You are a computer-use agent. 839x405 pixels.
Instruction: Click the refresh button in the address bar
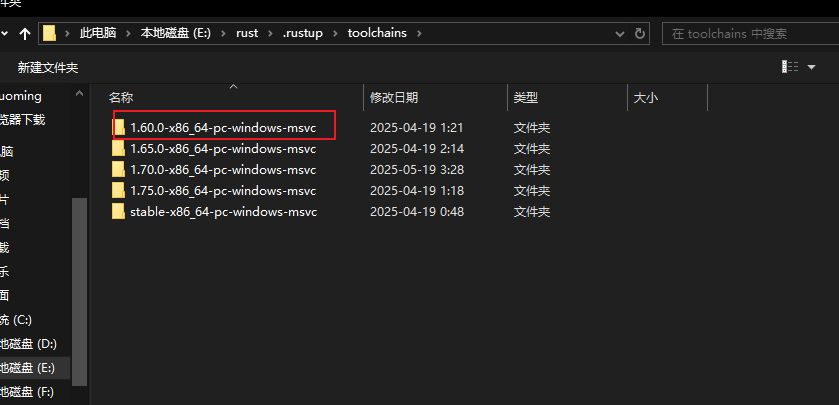639,34
